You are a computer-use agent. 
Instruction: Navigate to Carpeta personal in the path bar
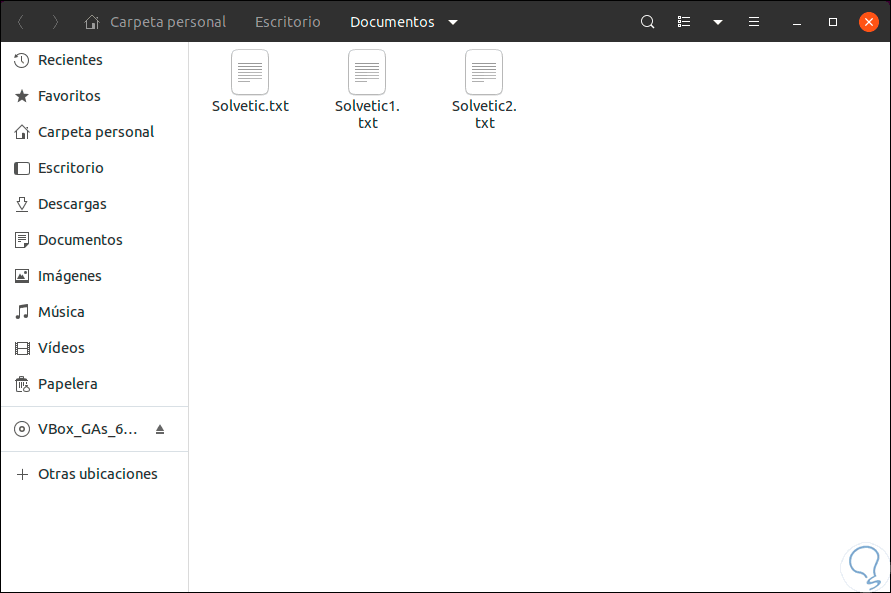point(168,22)
